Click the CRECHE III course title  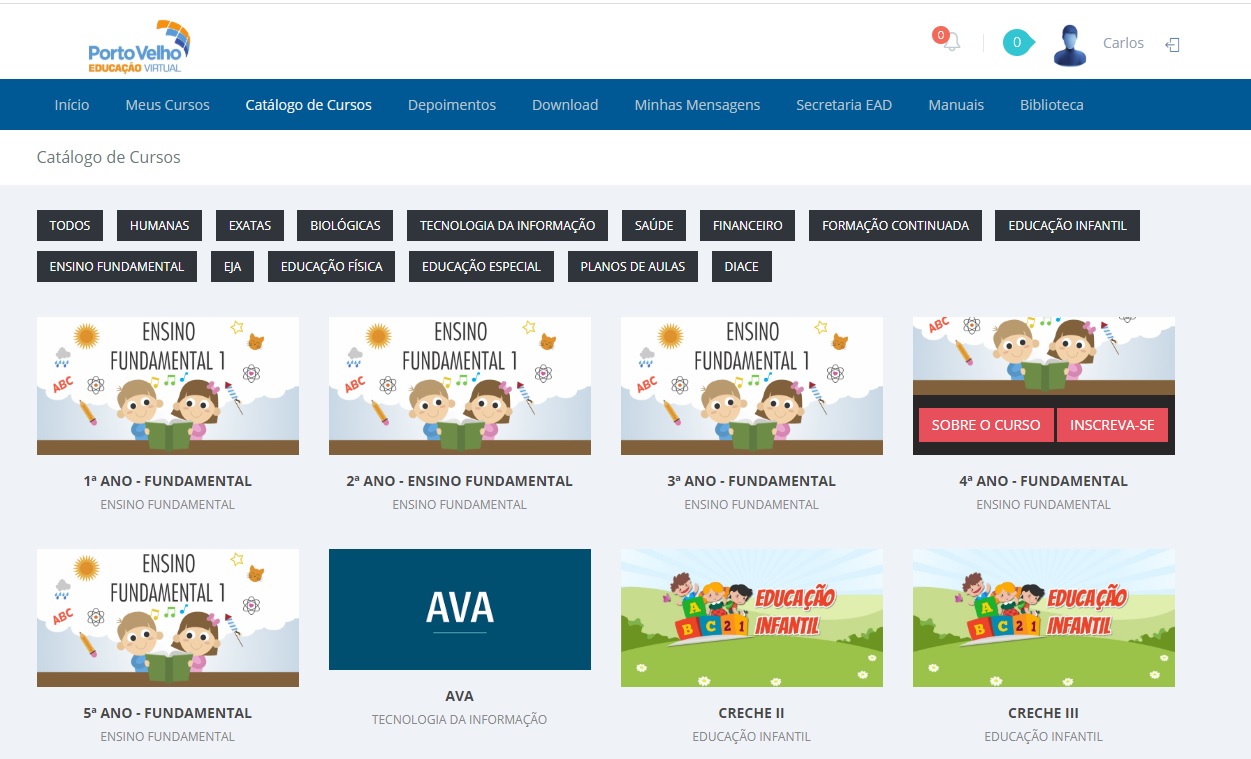point(1043,713)
